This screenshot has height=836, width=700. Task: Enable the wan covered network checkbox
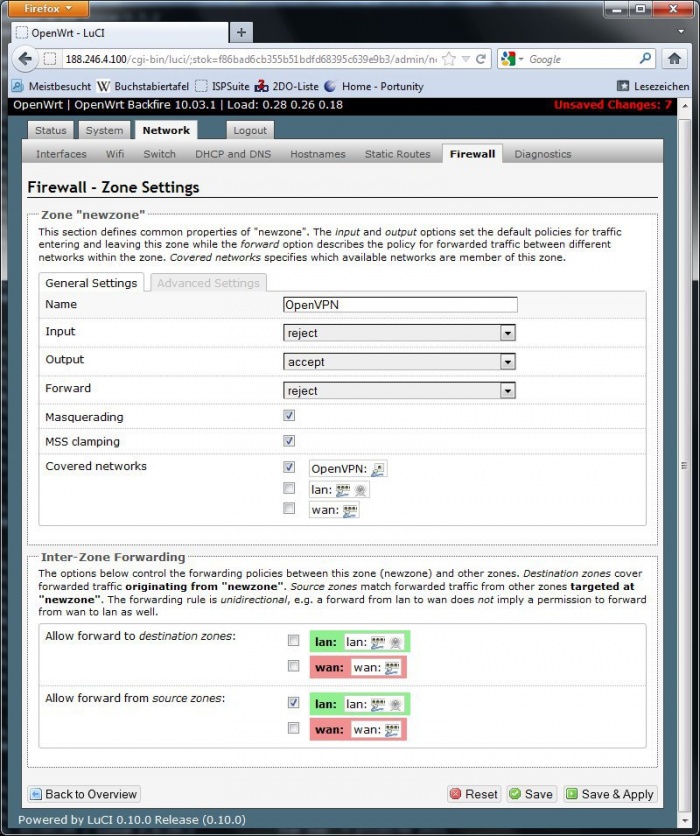point(289,509)
